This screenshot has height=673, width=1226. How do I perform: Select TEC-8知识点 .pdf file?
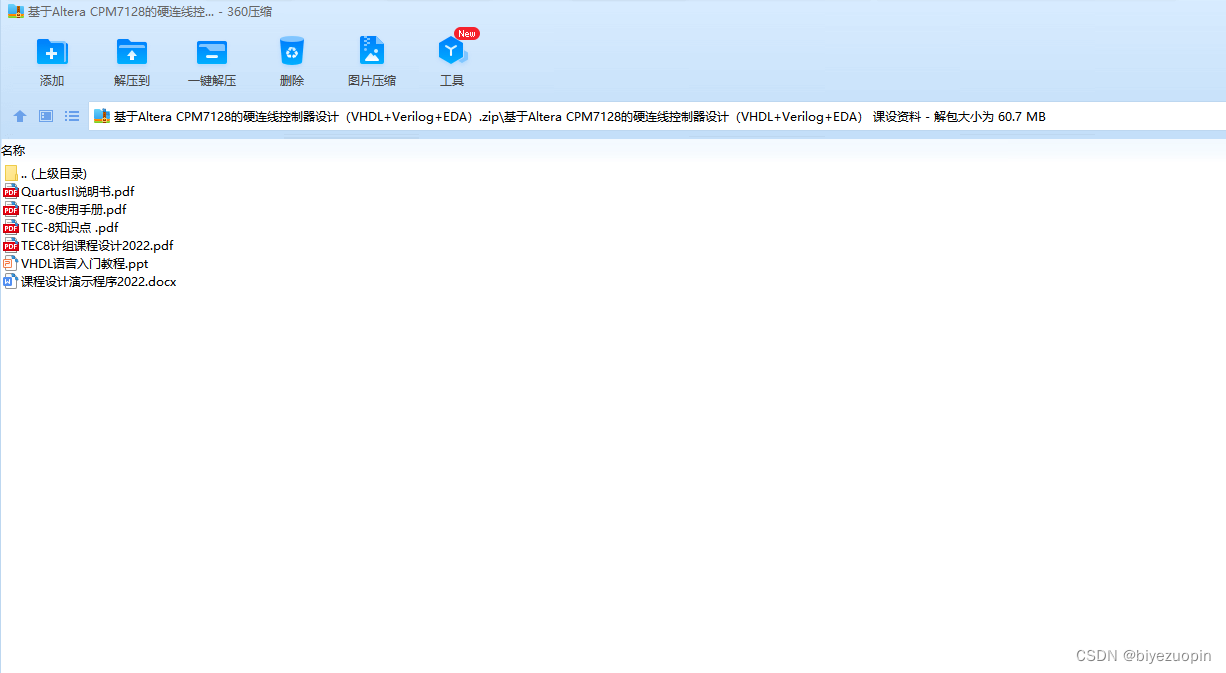(61, 227)
